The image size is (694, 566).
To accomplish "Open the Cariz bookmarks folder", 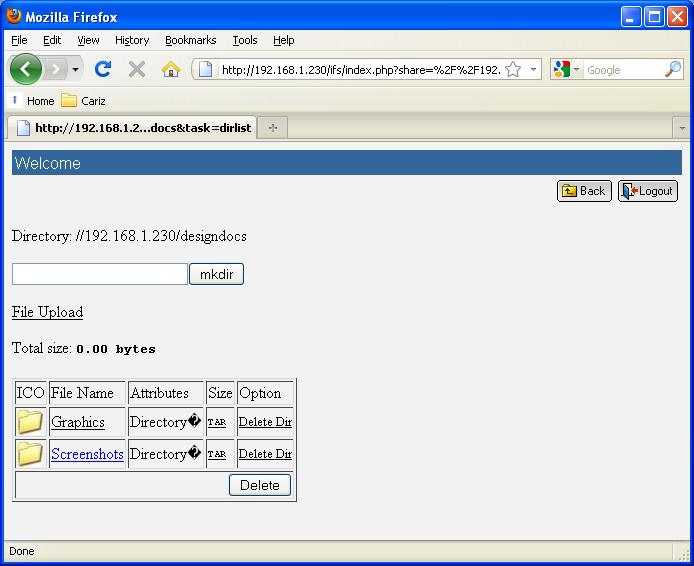I will tap(83, 101).
